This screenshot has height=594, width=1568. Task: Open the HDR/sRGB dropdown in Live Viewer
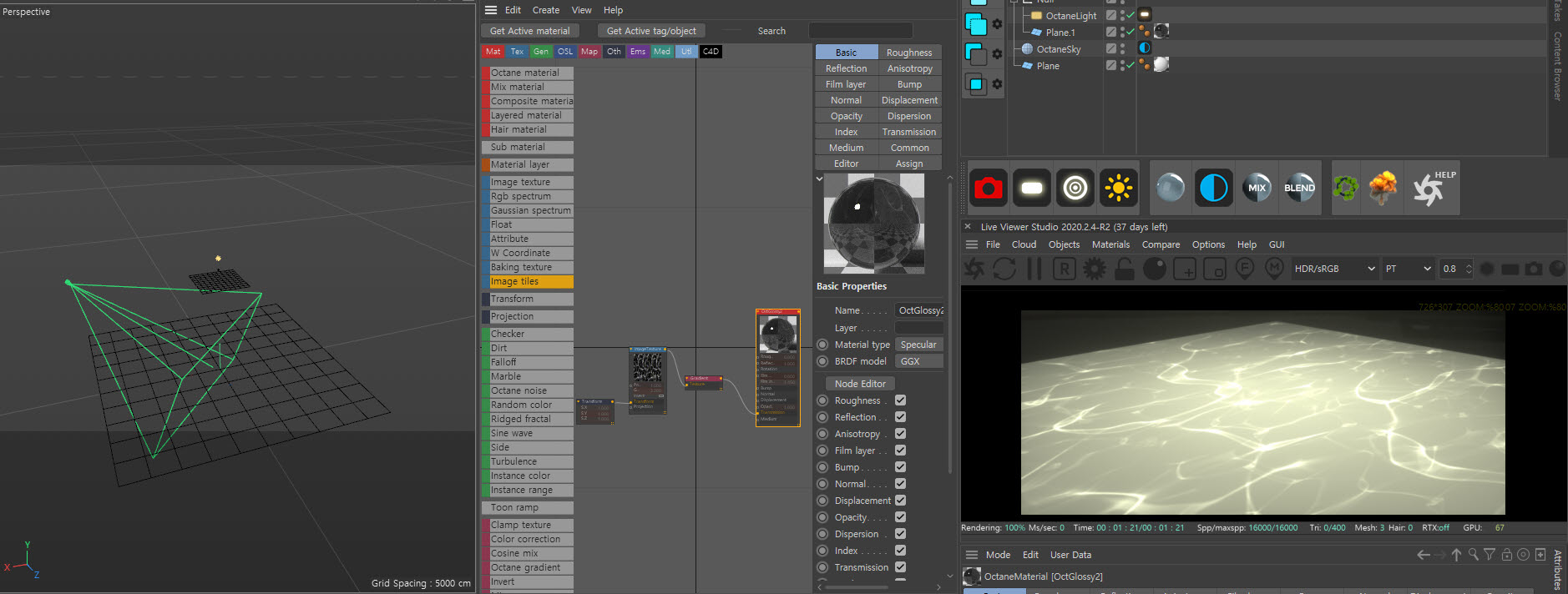1333,269
